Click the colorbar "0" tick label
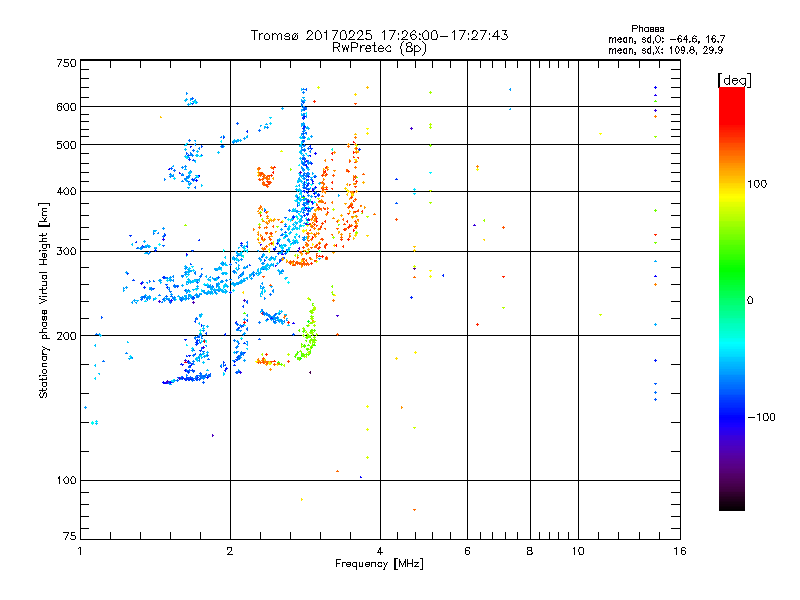The height and width of the screenshot is (600, 800). pyautogui.click(x=750, y=301)
